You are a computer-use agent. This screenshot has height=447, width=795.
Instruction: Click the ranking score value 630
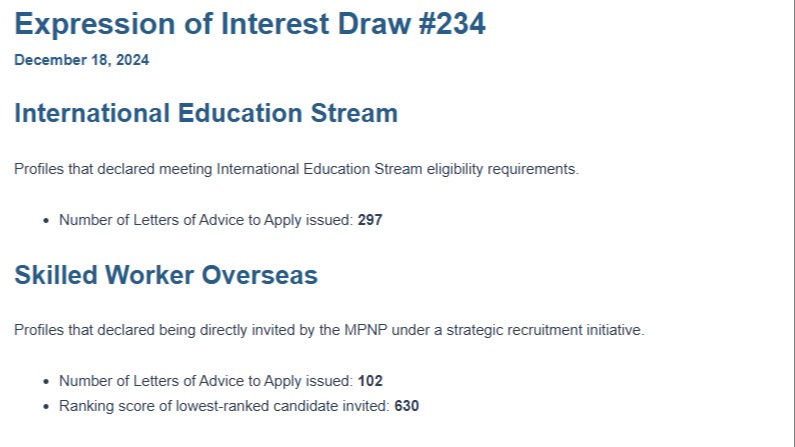(x=407, y=406)
